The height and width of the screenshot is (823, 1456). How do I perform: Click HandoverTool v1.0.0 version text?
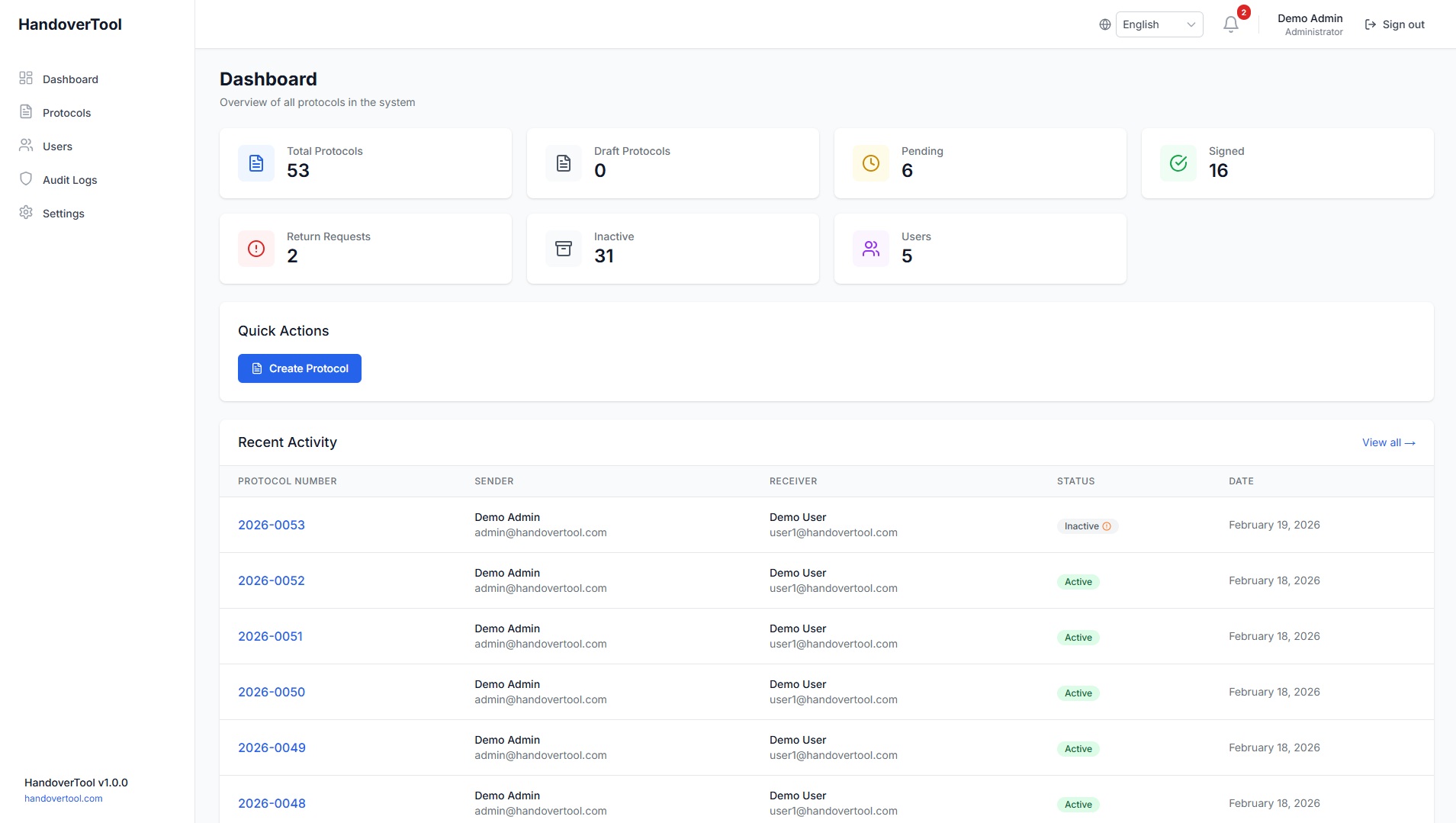(x=76, y=783)
